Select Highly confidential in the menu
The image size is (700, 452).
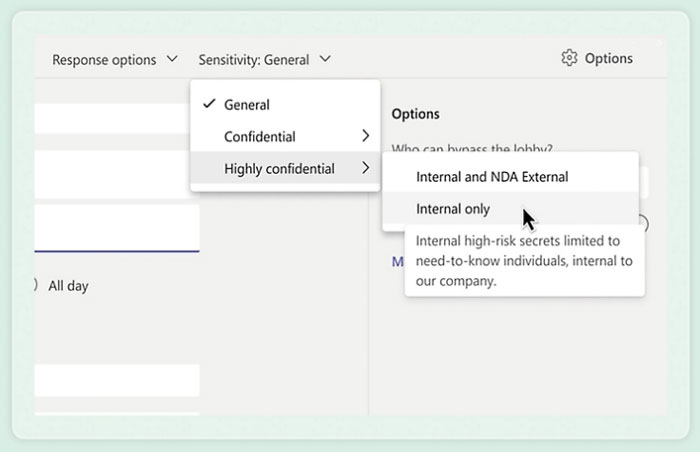coord(285,168)
